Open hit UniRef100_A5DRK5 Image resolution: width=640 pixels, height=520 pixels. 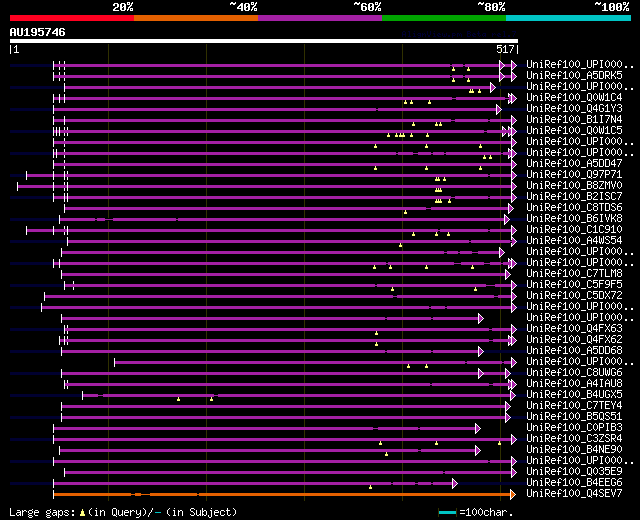tap(574, 76)
